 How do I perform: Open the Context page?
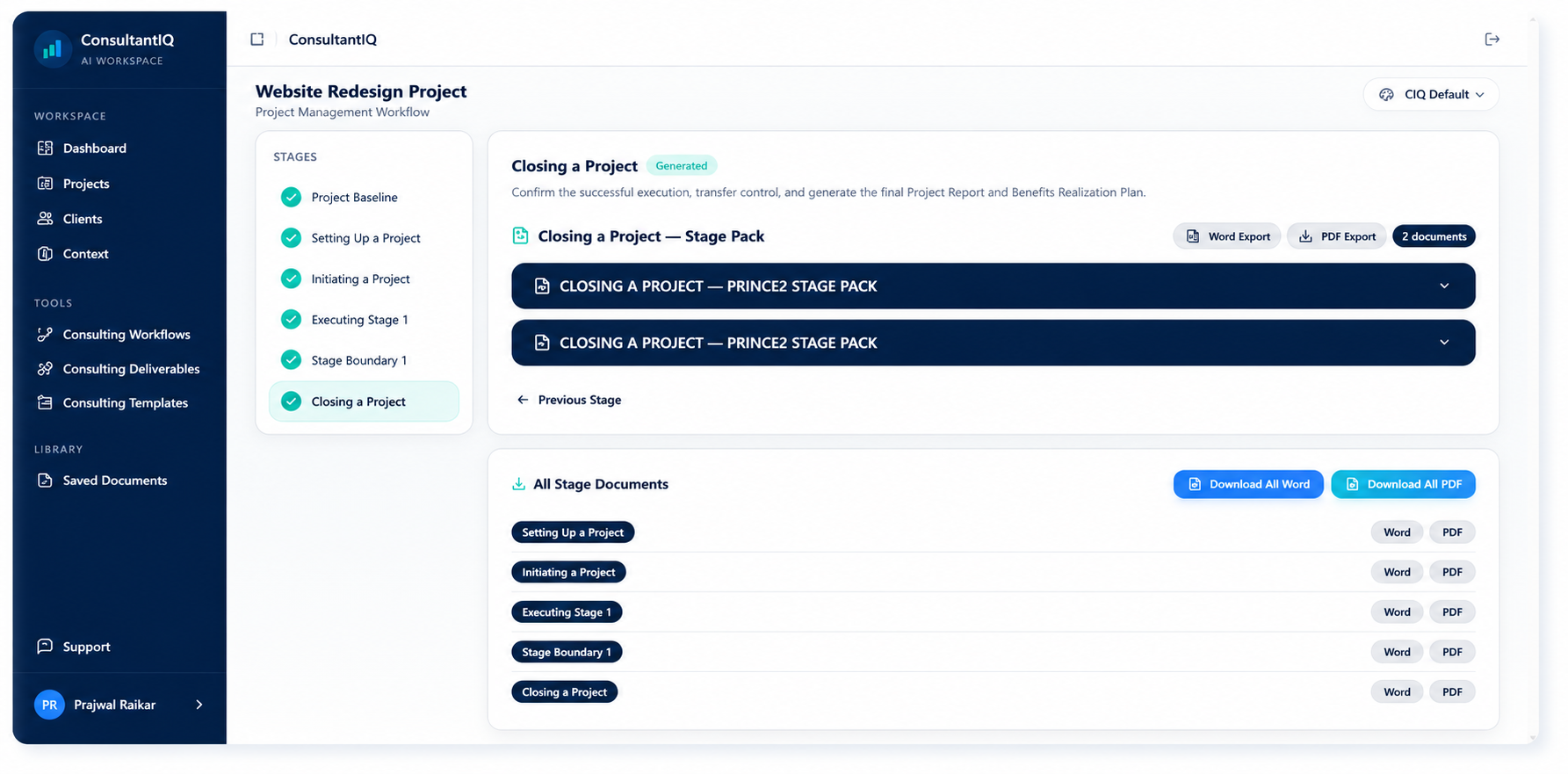pos(85,254)
